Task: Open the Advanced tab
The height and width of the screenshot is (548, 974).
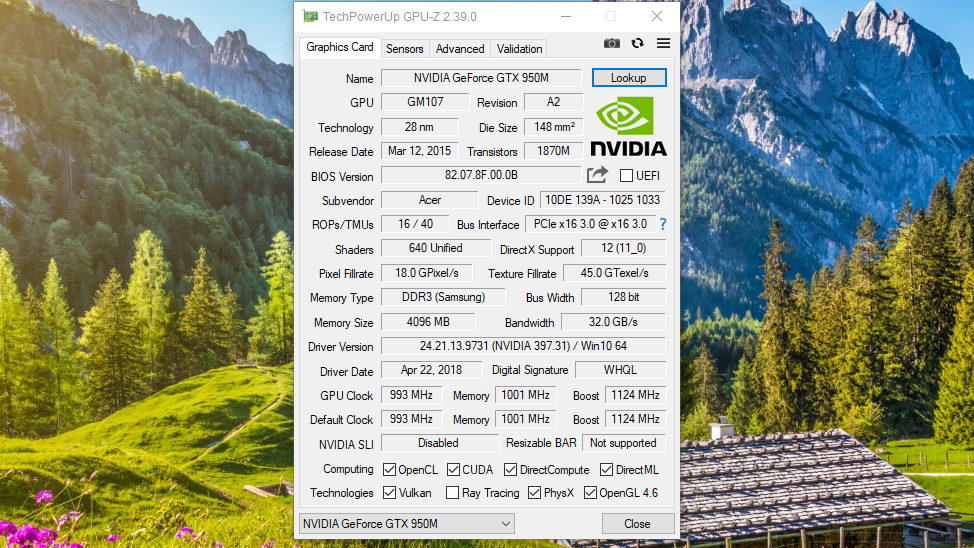Action: [460, 48]
